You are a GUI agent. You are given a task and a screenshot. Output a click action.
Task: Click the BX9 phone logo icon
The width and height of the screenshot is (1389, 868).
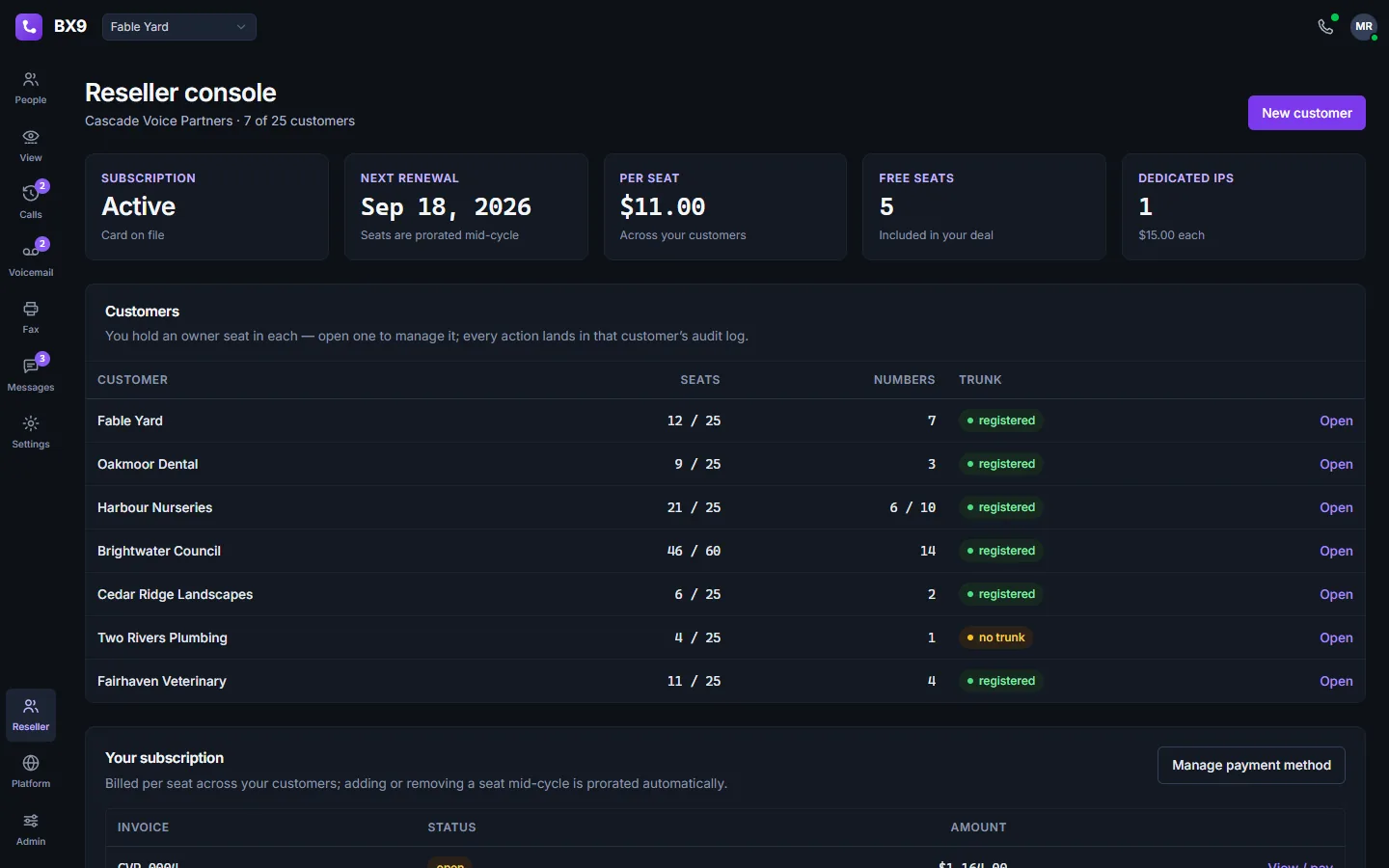click(29, 27)
